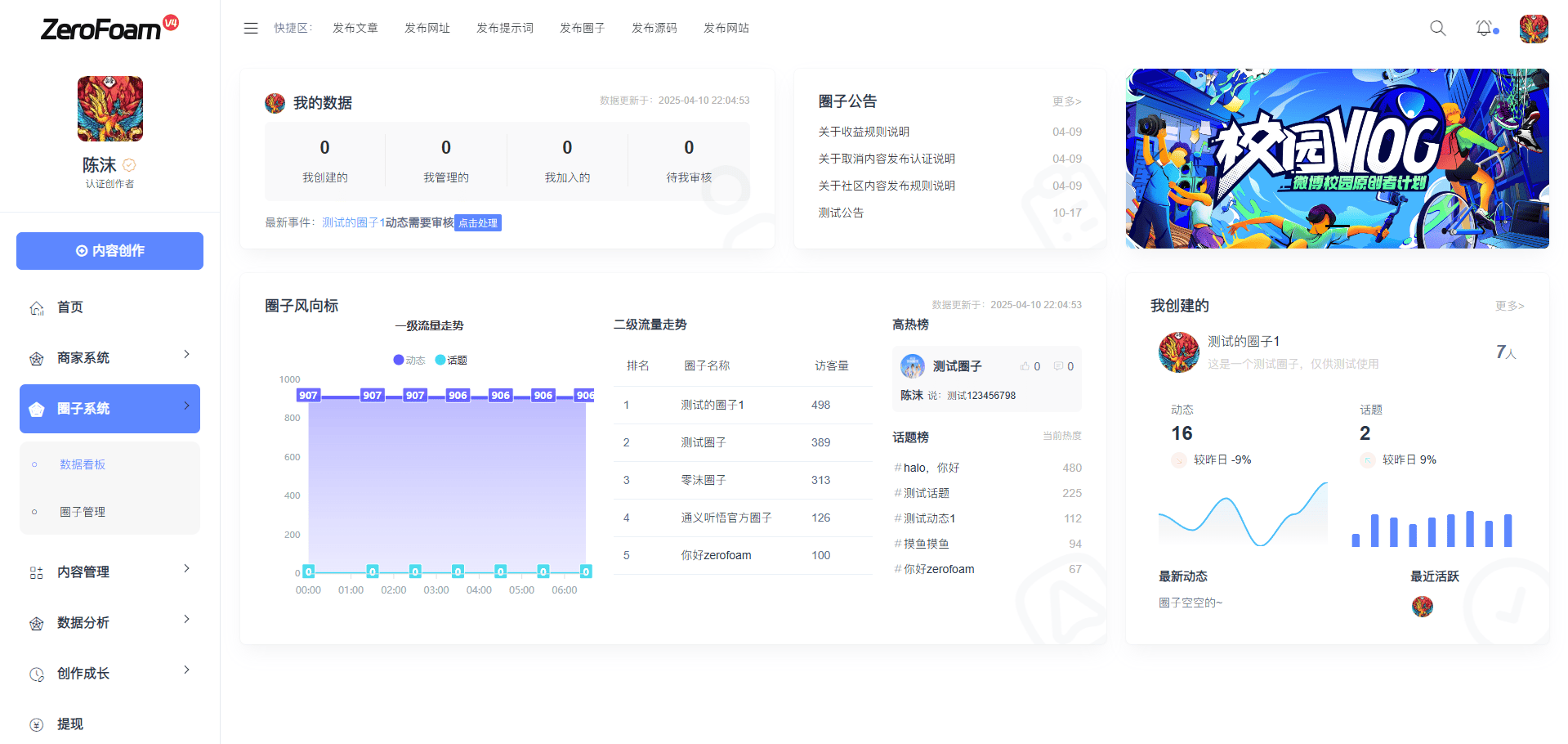Open the search panel

pos(1437,27)
